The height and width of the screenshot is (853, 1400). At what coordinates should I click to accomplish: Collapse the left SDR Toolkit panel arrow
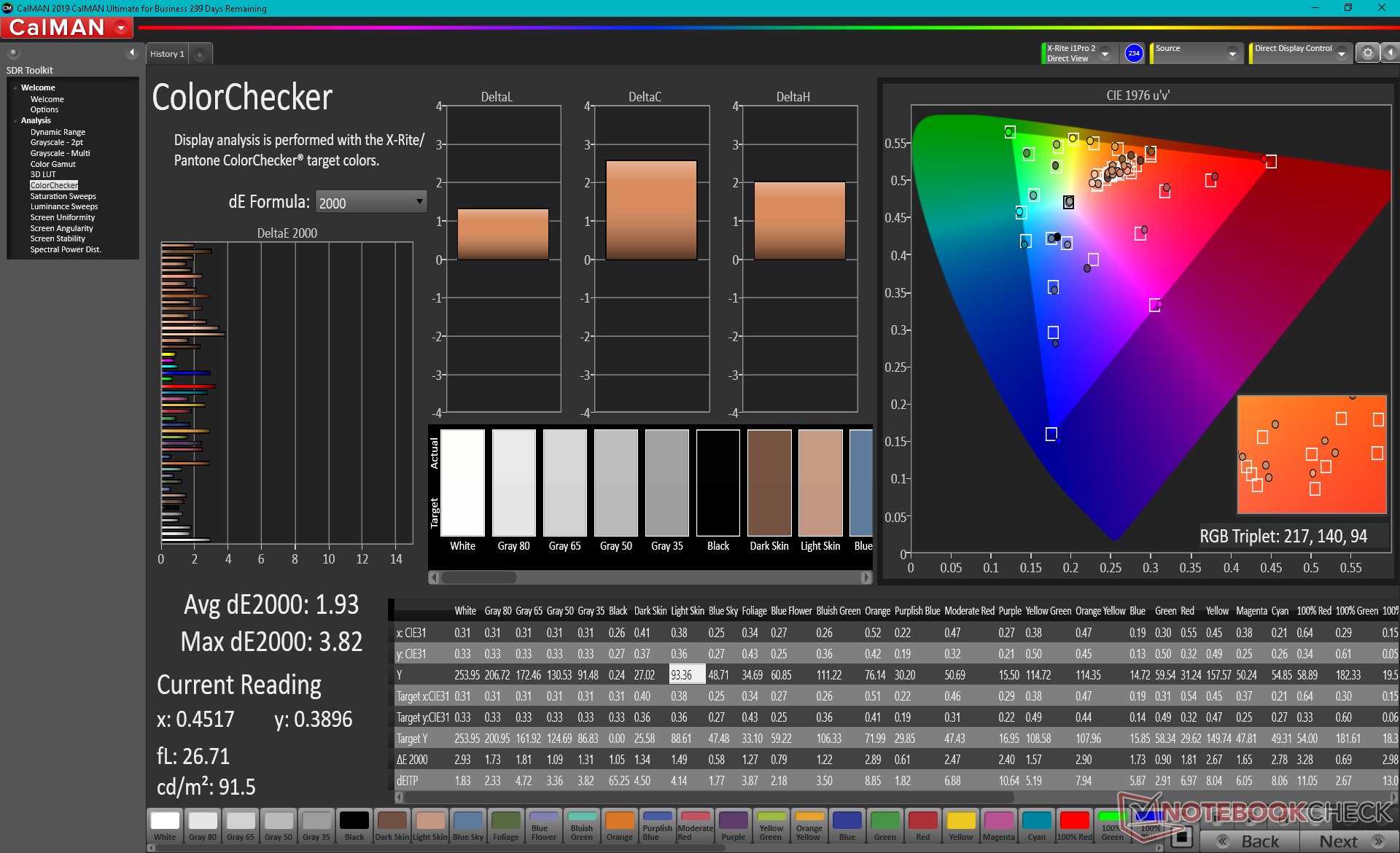click(x=131, y=52)
